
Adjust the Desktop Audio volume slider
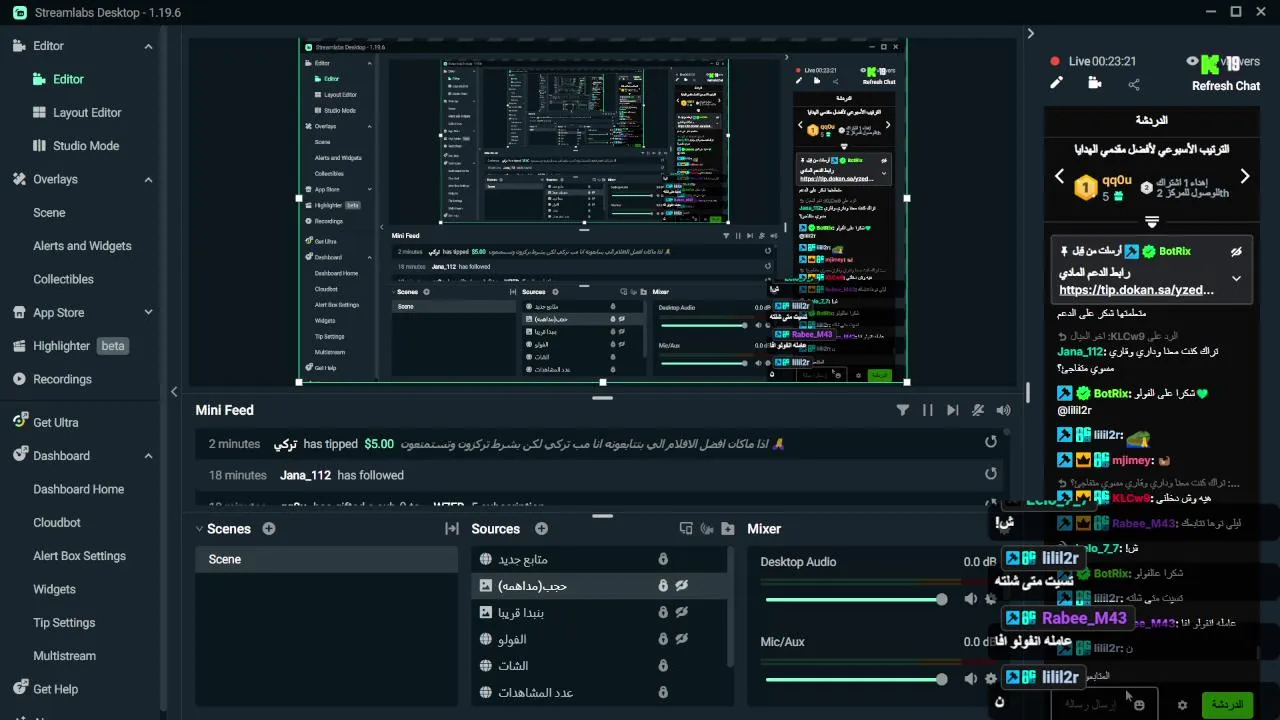(x=856, y=599)
